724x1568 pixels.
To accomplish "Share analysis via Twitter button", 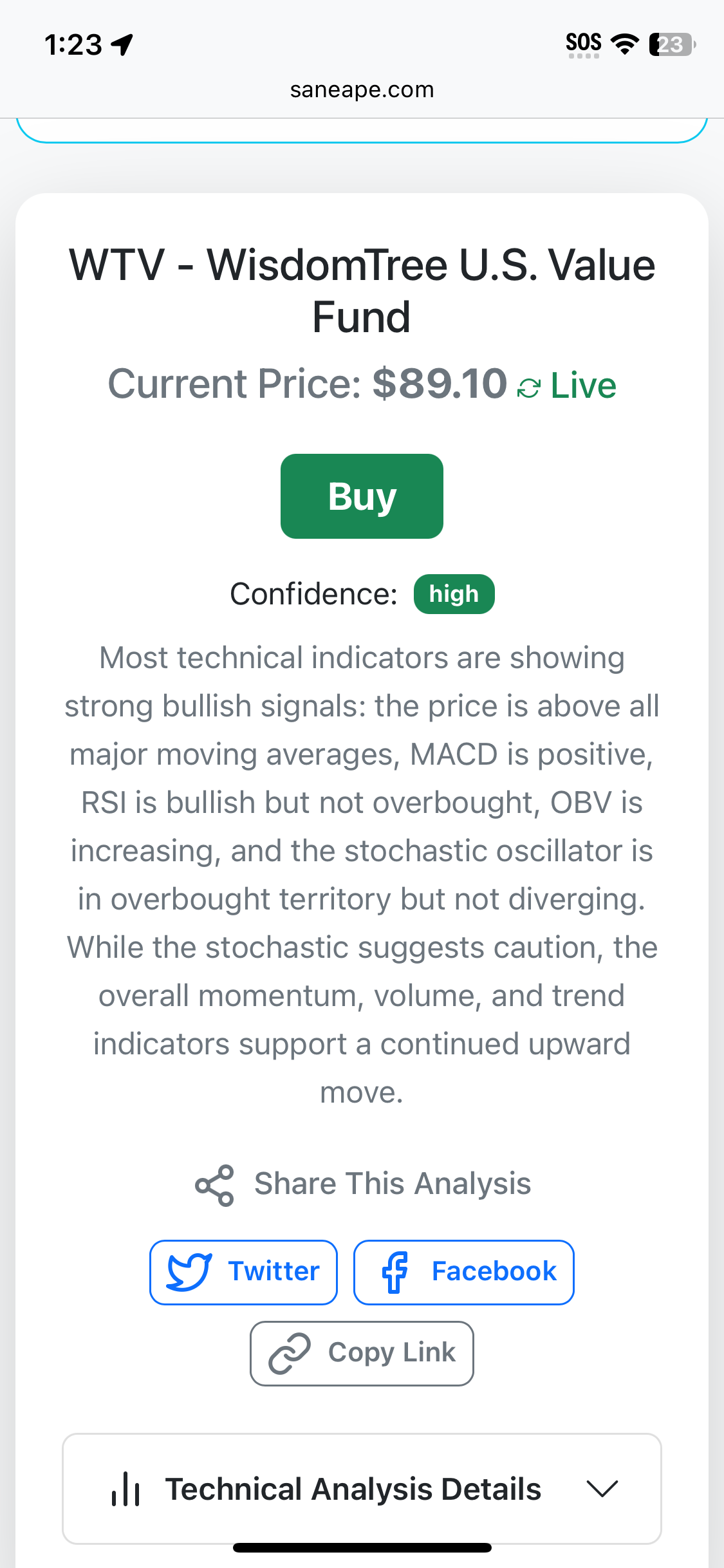I will tap(243, 1272).
